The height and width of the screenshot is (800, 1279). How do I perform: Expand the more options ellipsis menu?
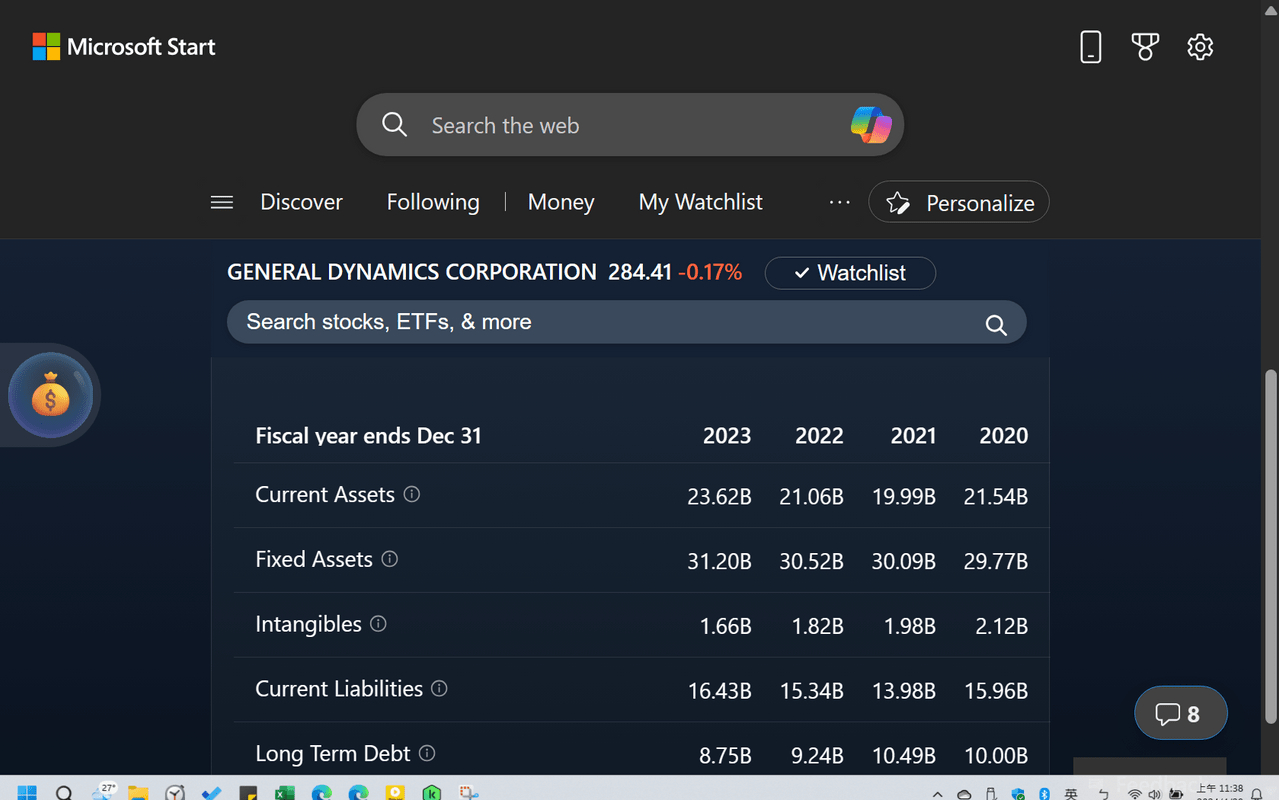pyautogui.click(x=839, y=203)
